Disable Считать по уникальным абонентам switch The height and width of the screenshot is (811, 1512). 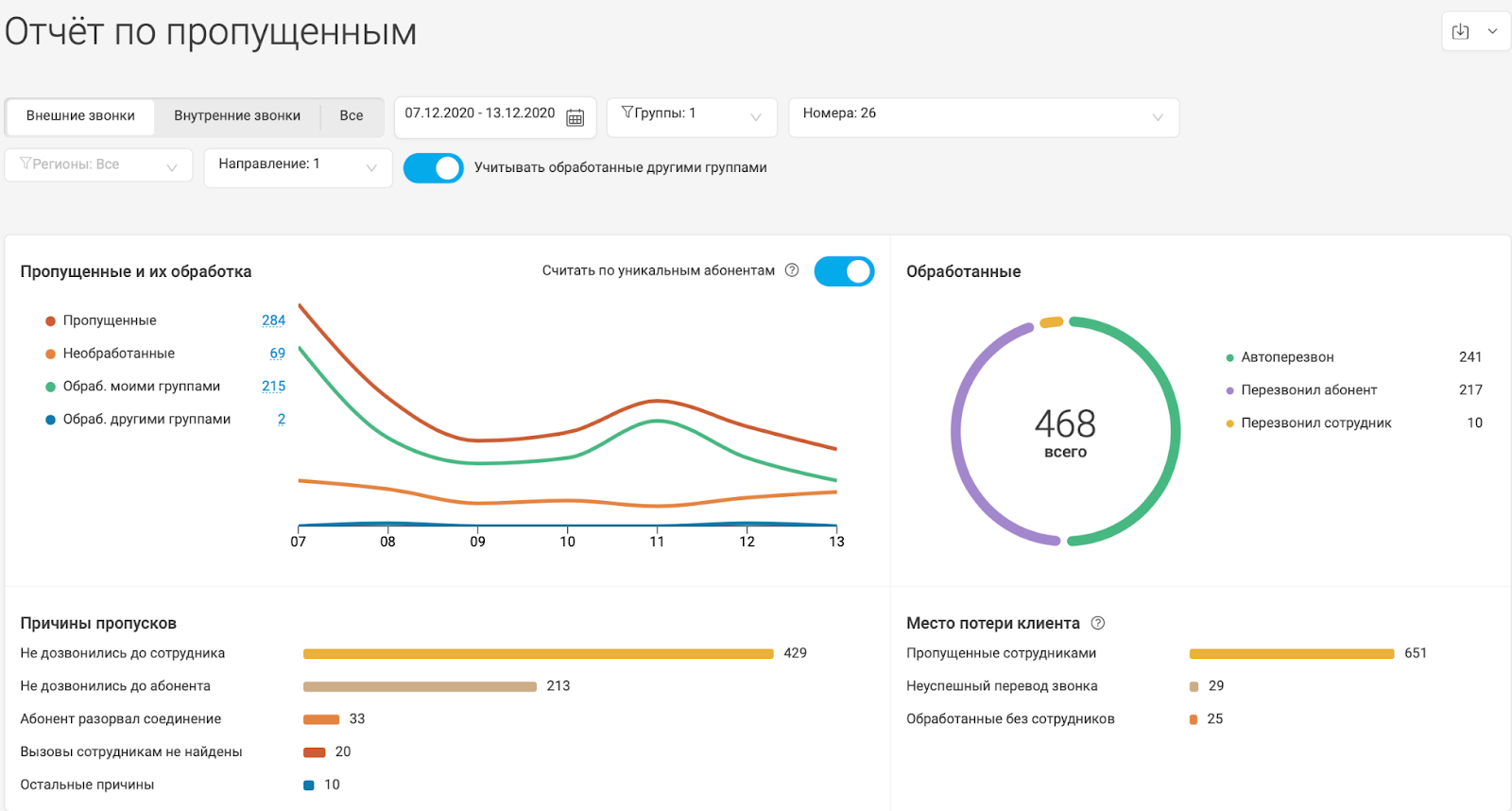(844, 271)
